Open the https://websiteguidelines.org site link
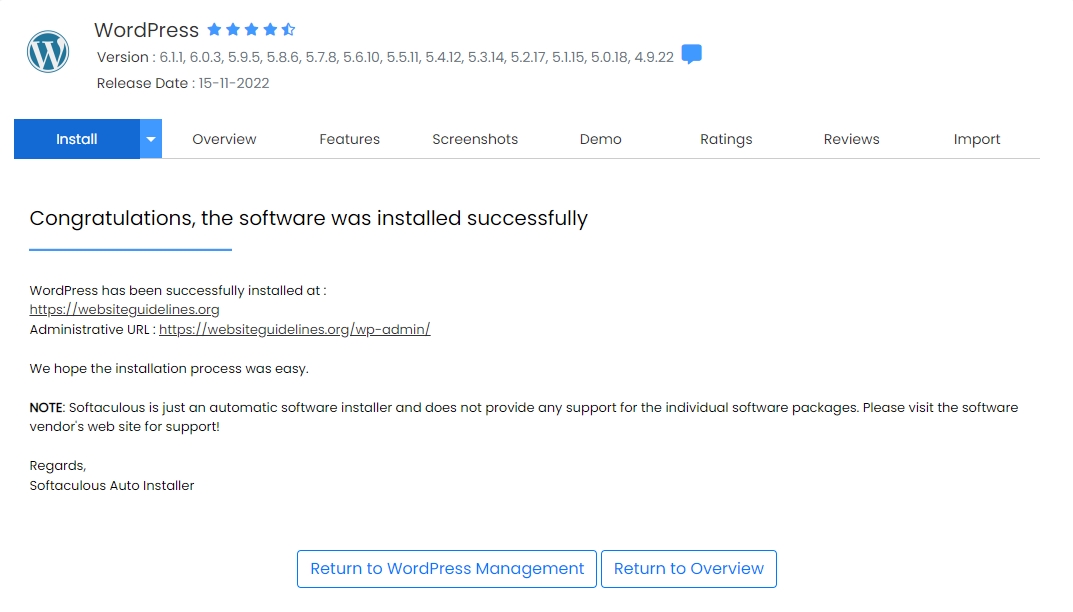Screen dimensions: 1073x612 point(124,310)
